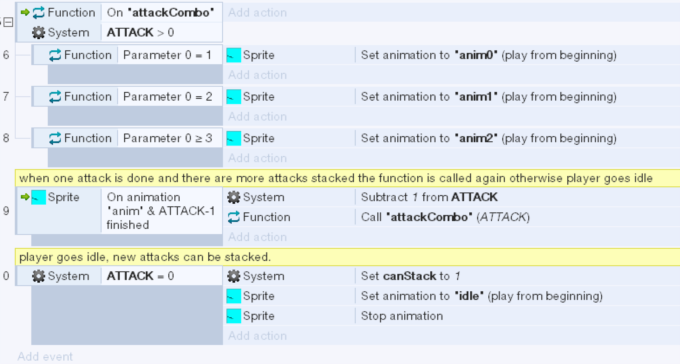Viewport: 680px width, 364px height.
Task: Add action below Stop animation
Action: (x=258, y=336)
